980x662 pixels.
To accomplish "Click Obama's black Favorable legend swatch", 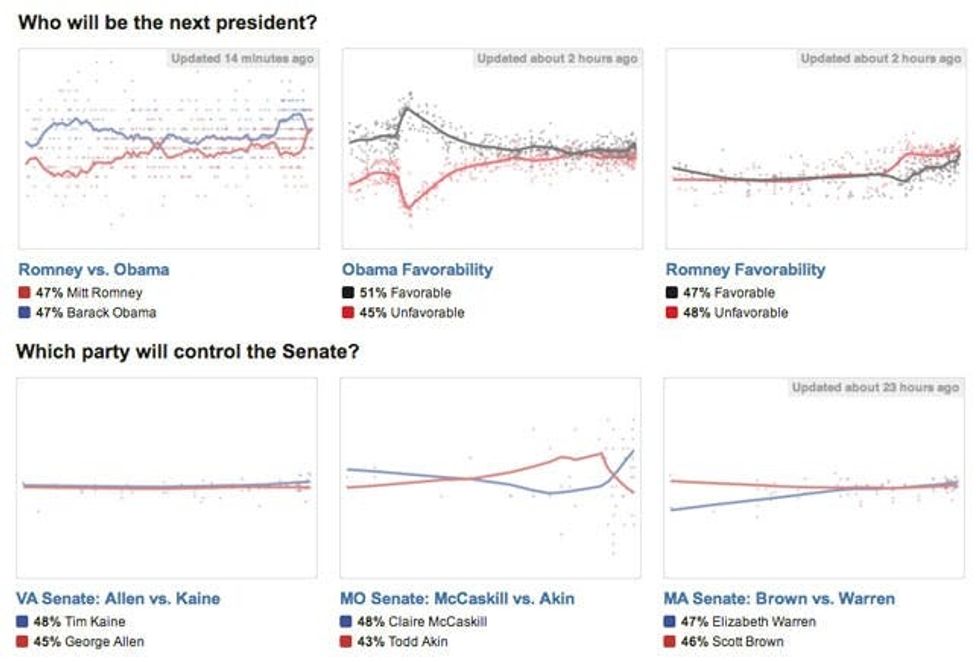I will (348, 293).
